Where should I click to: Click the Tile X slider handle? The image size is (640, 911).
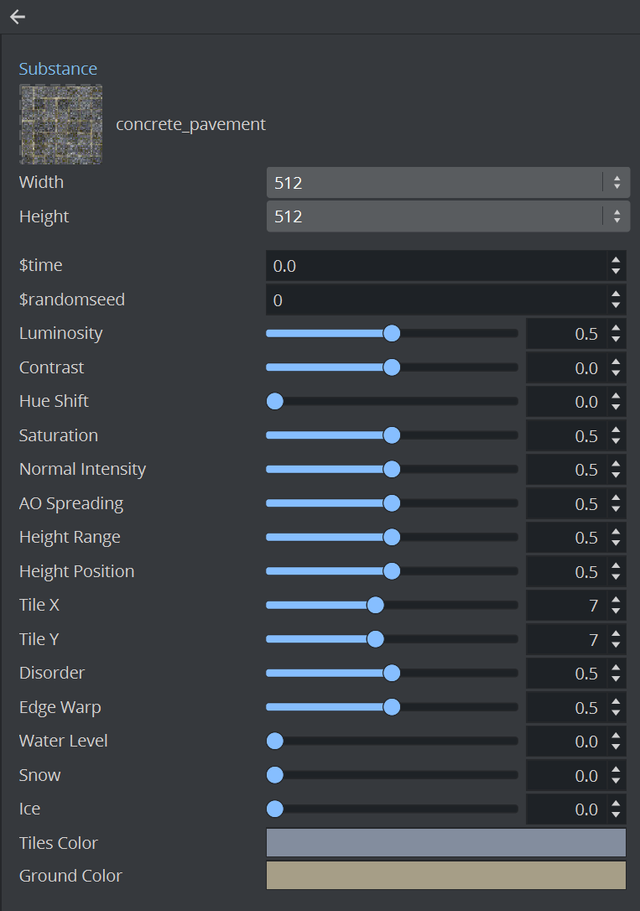coord(376,605)
